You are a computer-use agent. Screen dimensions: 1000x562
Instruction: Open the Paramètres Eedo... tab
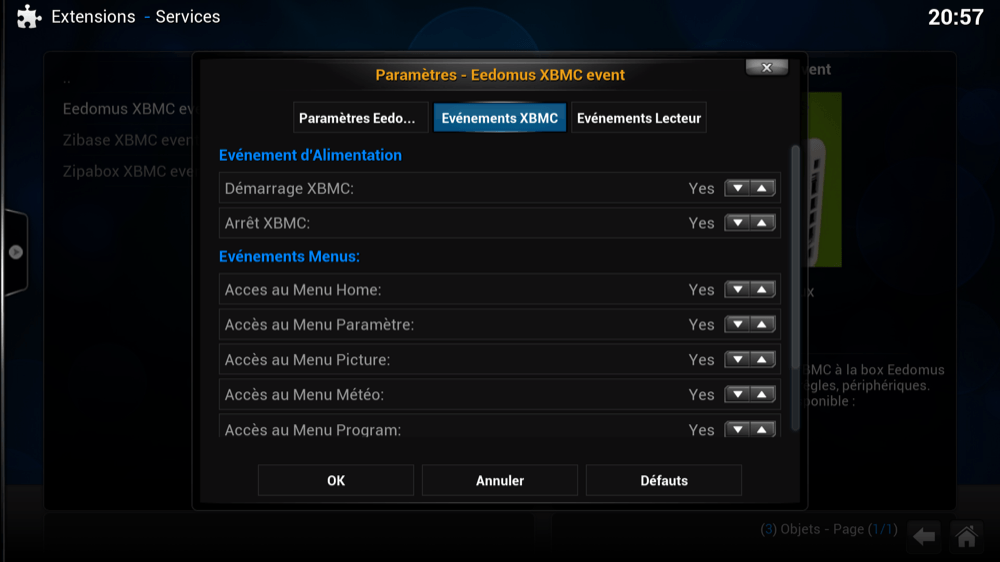click(x=360, y=118)
